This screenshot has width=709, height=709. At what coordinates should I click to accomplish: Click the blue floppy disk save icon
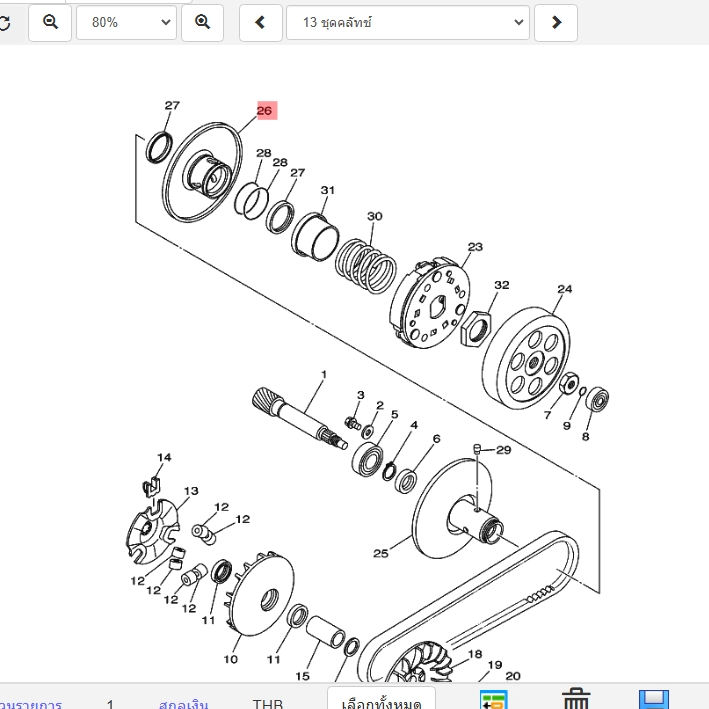[x=654, y=699]
